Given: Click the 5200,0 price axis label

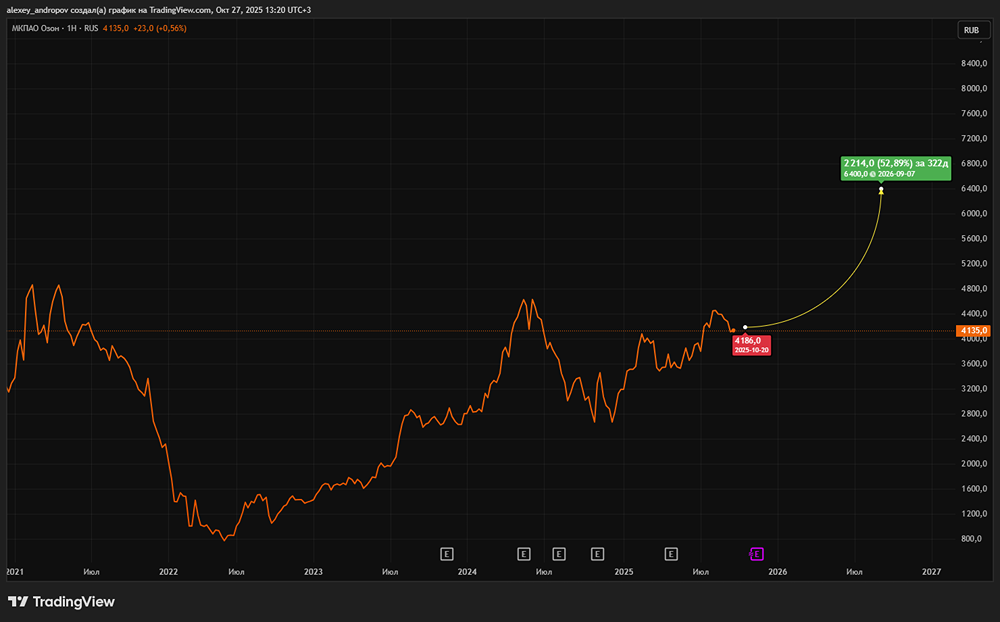Looking at the screenshot, I should (974, 263).
